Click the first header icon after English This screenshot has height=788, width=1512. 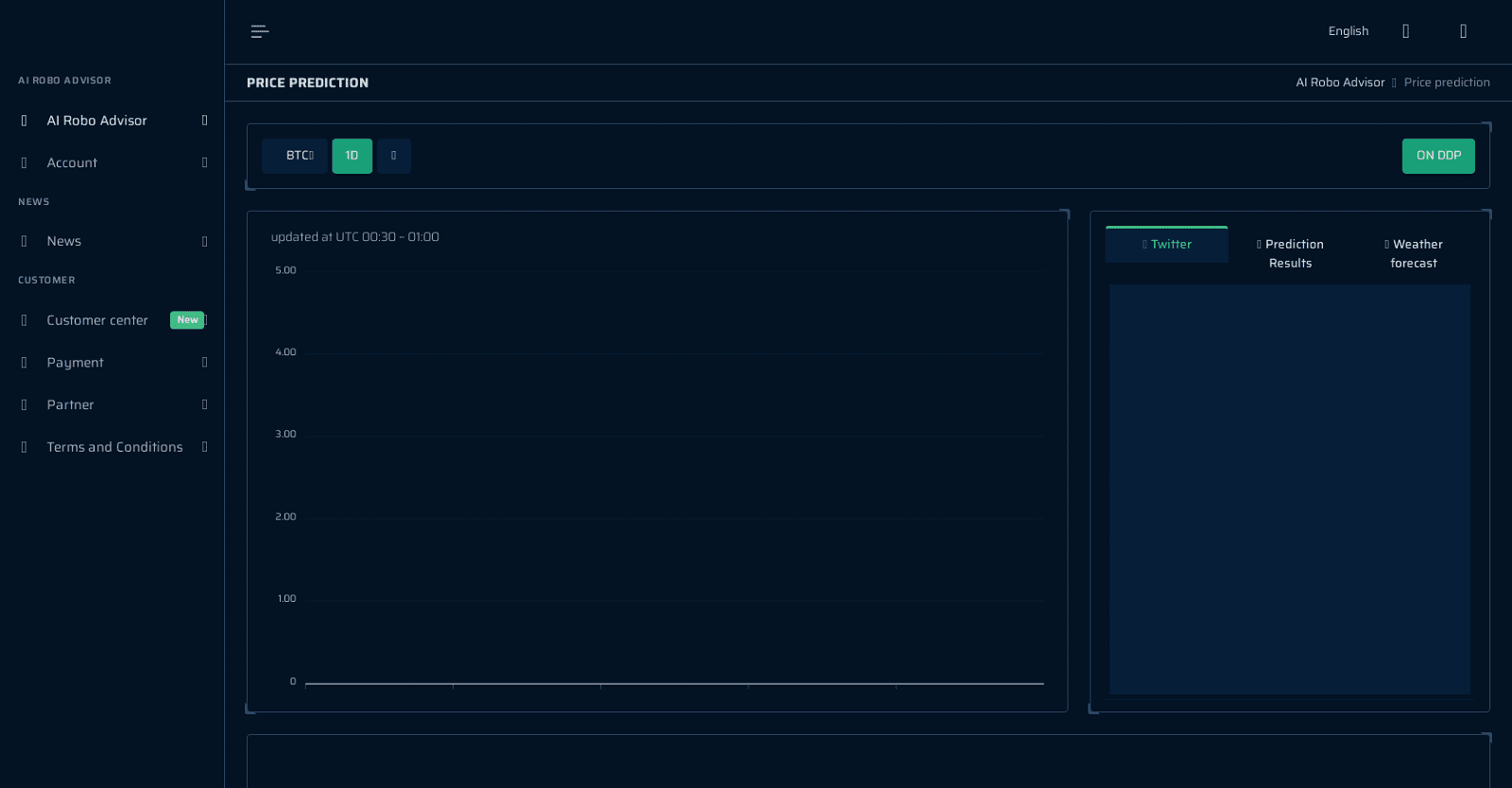1405,31
